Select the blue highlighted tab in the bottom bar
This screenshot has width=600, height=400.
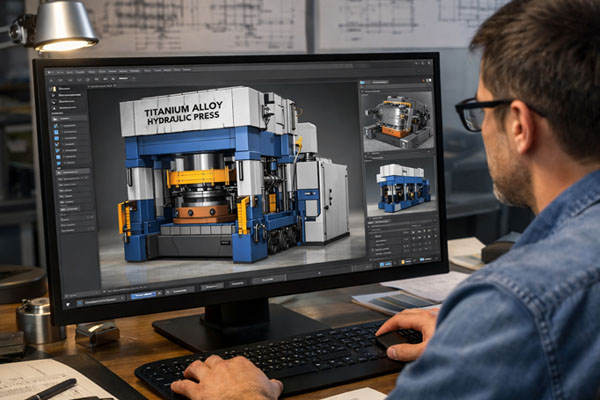click(x=143, y=294)
